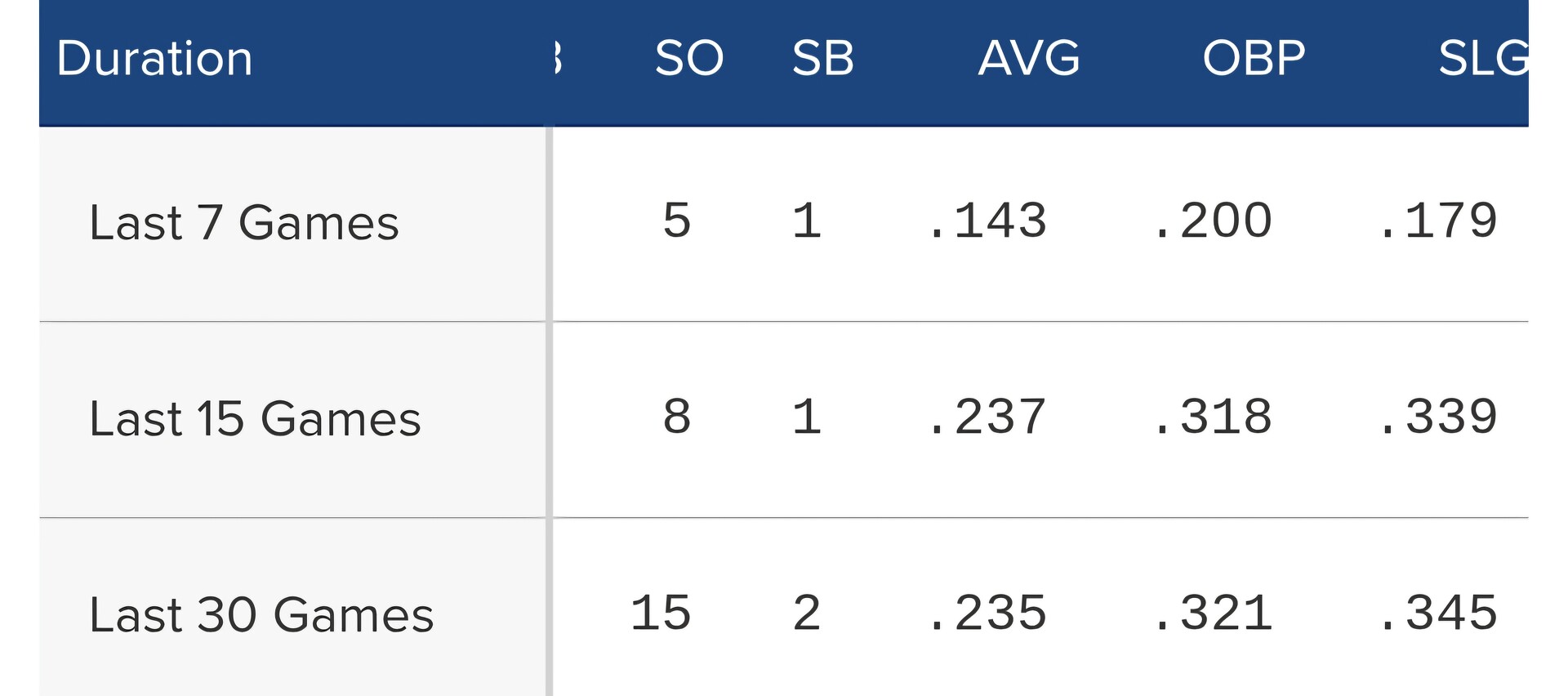Sort by the OBP column header
Viewport: 1568px width, 696px height.
1254,59
